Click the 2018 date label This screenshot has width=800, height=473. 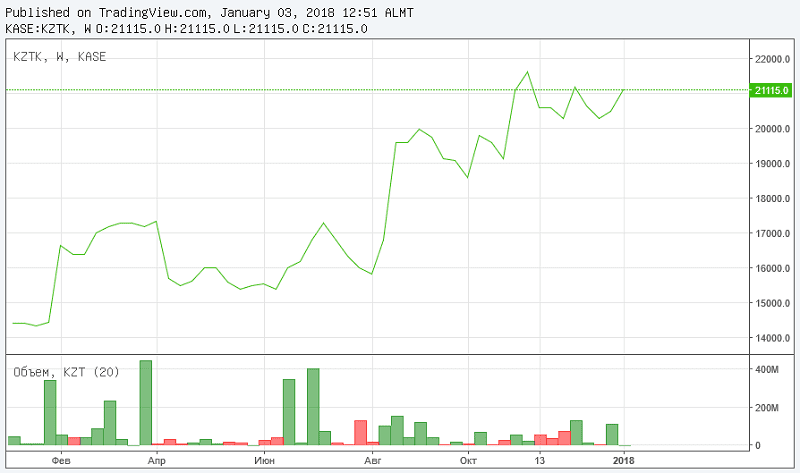(623, 461)
